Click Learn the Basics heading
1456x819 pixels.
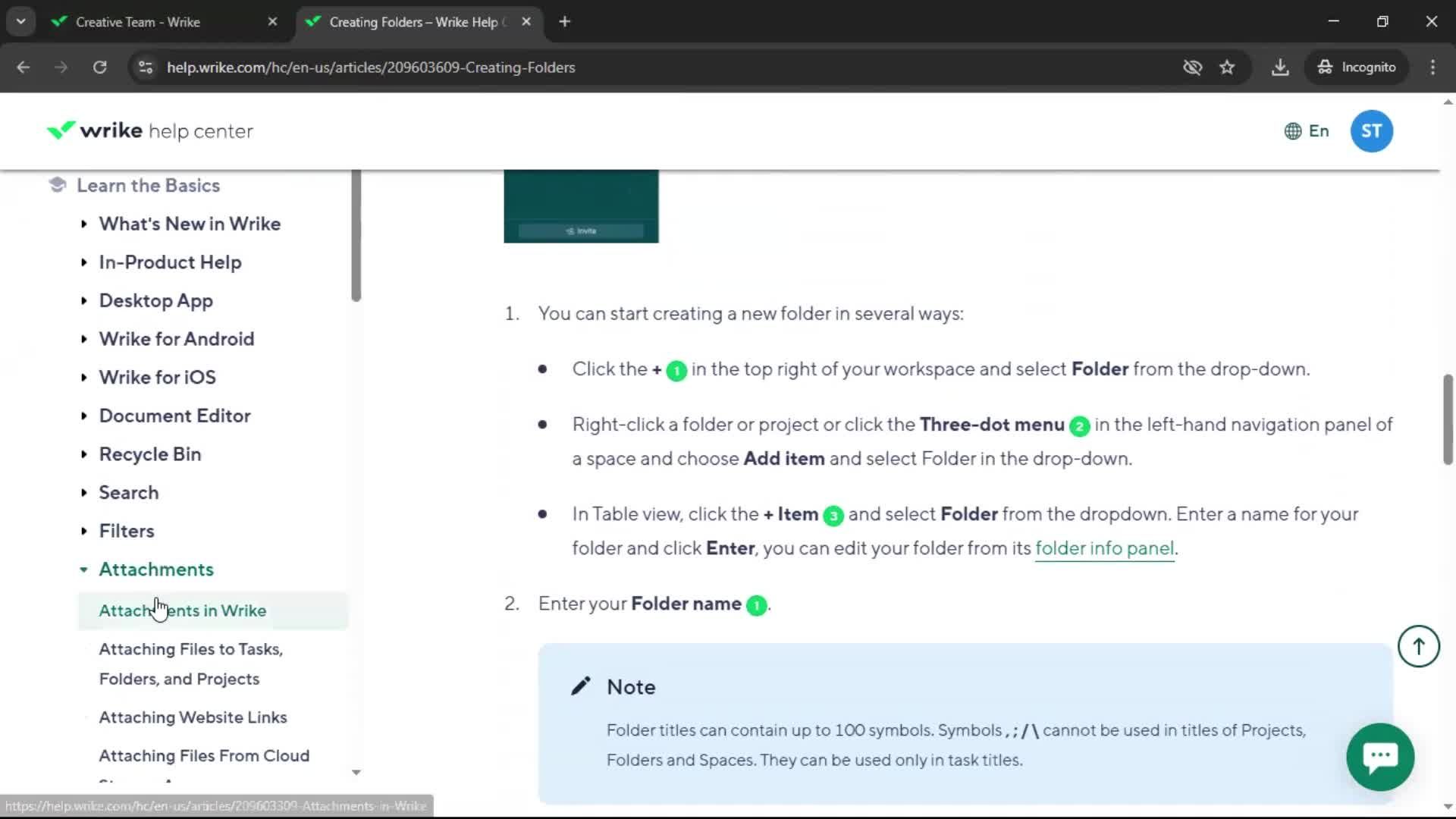(148, 185)
